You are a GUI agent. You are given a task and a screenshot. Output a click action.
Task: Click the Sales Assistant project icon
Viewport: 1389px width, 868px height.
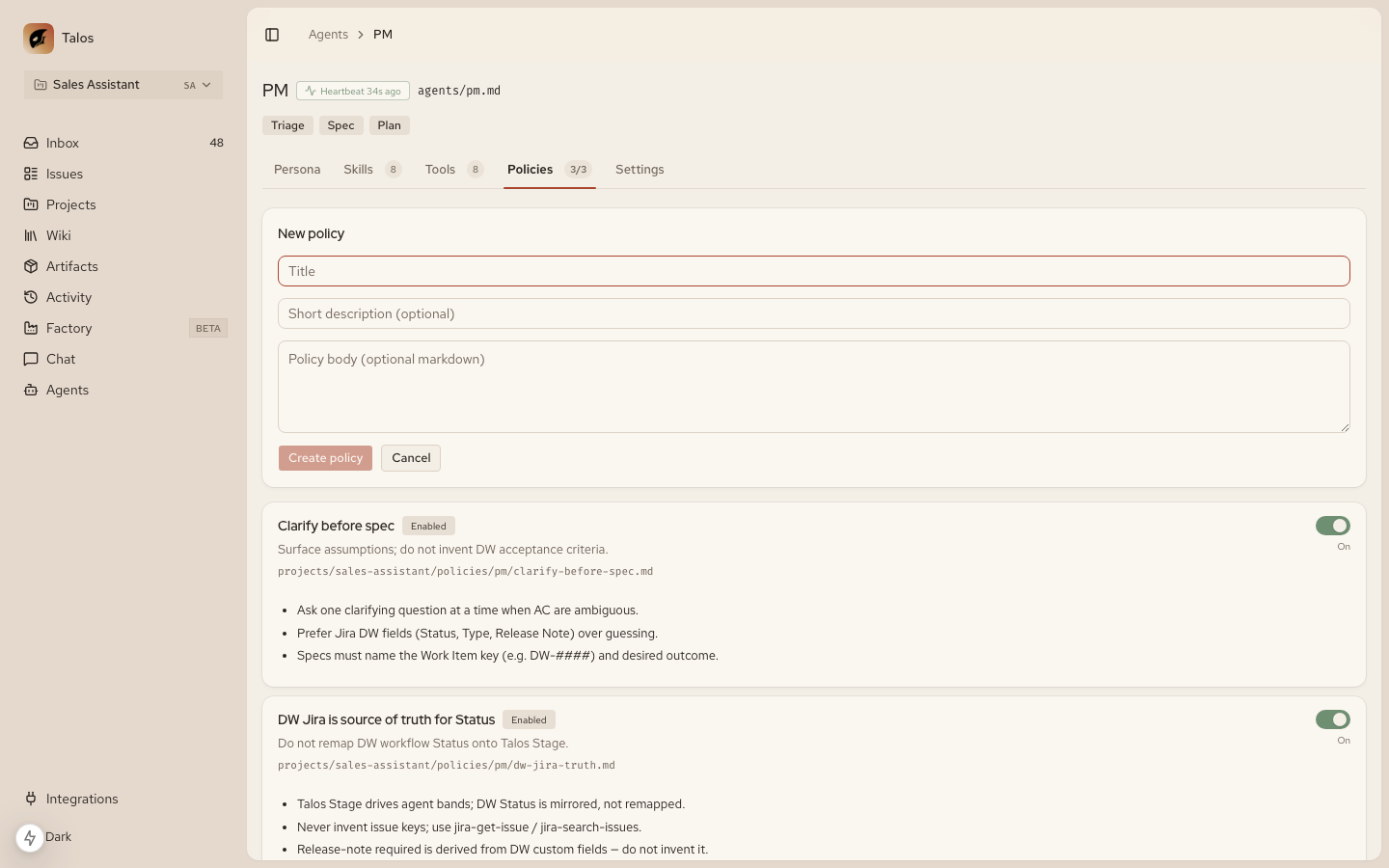pyautogui.click(x=41, y=85)
